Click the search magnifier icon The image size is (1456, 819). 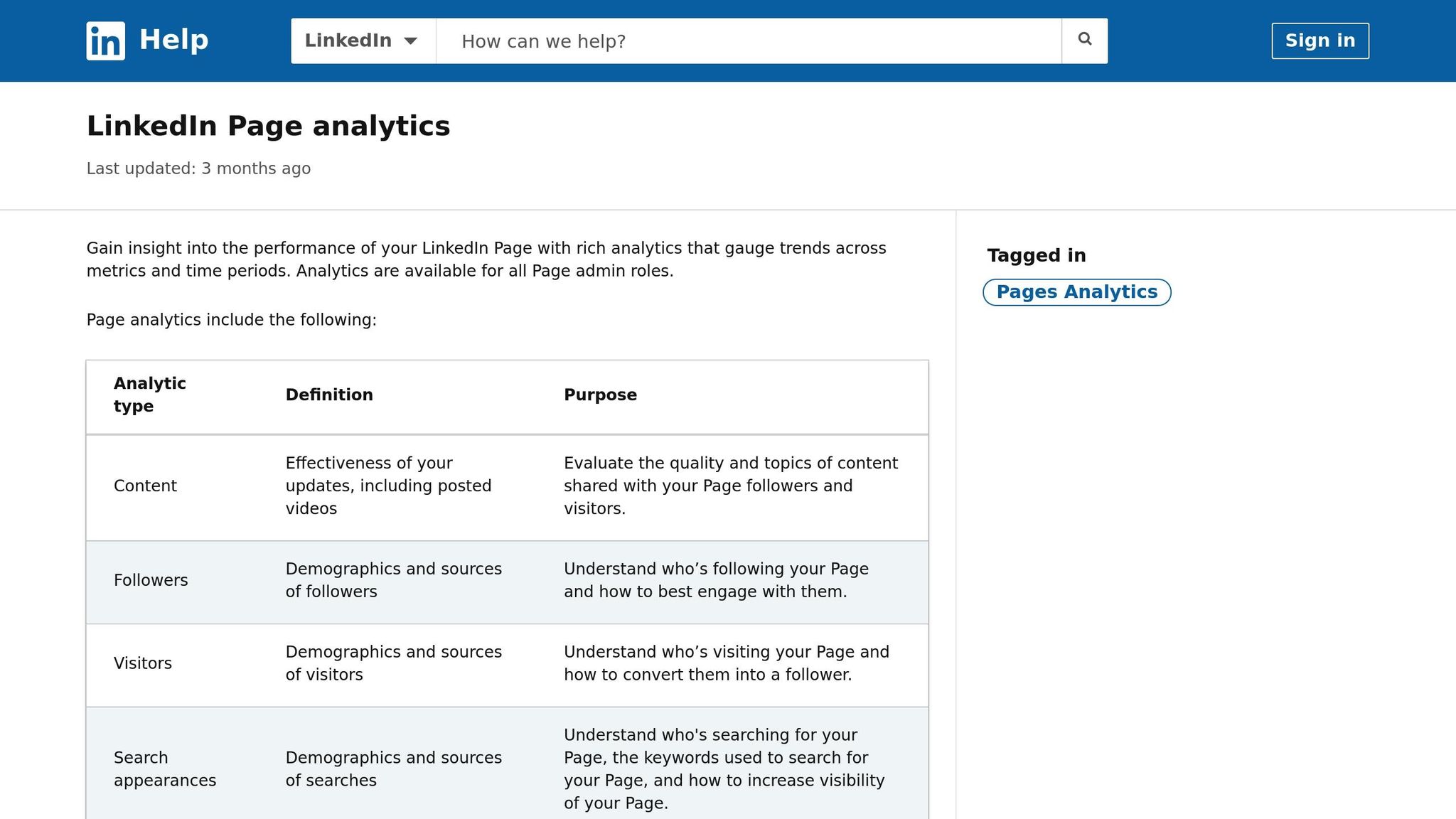pyautogui.click(x=1083, y=40)
